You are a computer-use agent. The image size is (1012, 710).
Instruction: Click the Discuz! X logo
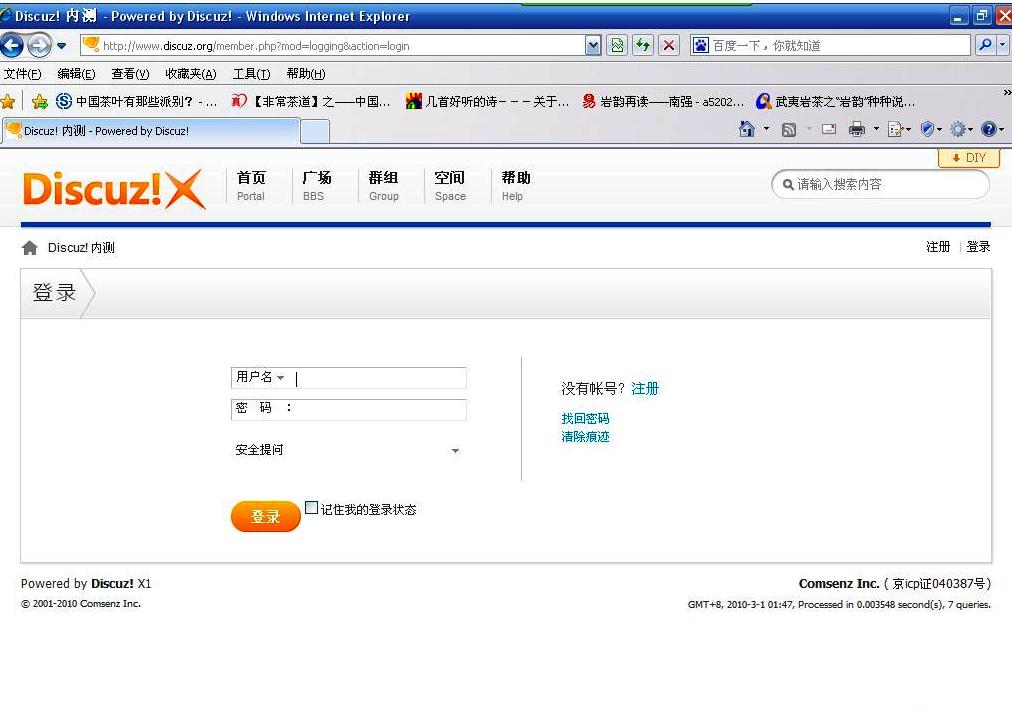(115, 189)
